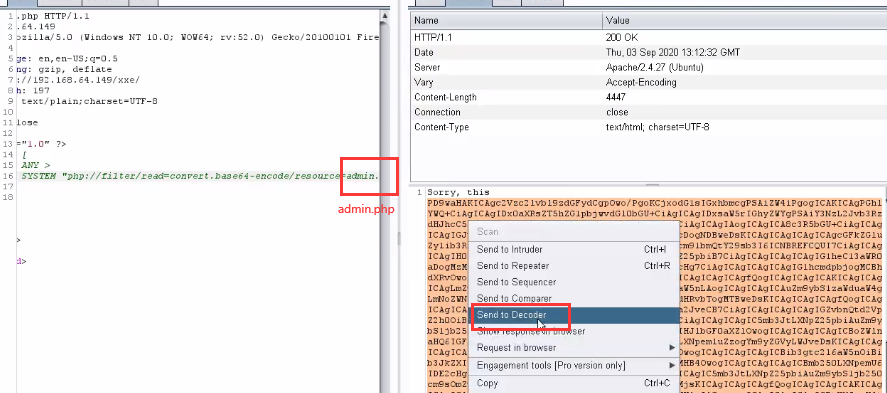Click the Date header row name
Screen dimensions: 887x393
(506, 53)
